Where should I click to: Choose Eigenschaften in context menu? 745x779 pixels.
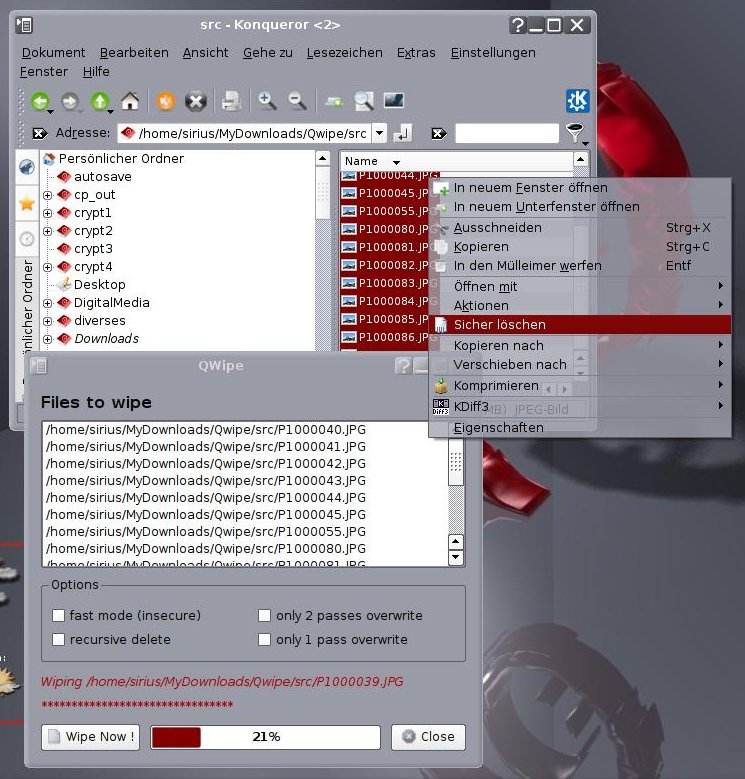point(580,427)
